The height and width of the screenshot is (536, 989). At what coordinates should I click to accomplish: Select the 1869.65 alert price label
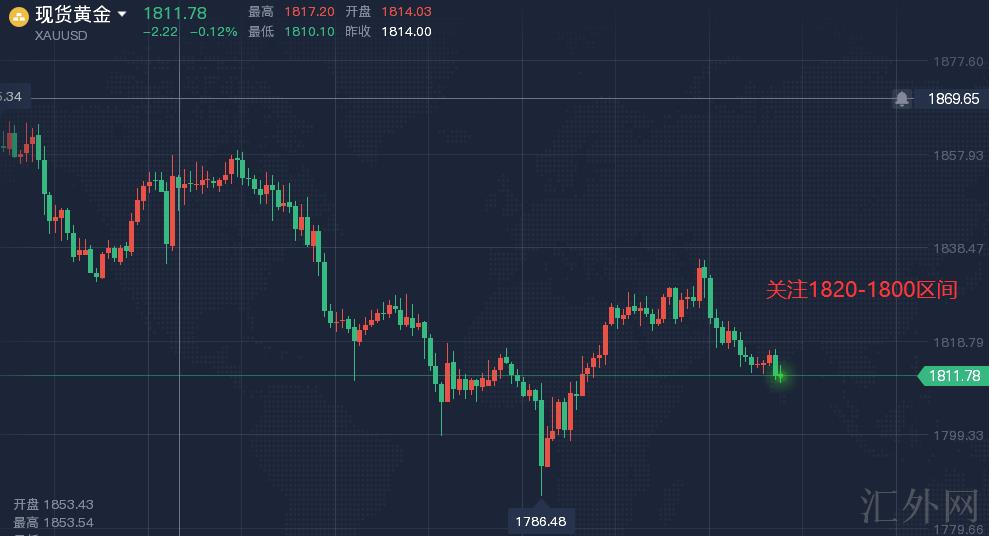pyautogui.click(x=952, y=98)
